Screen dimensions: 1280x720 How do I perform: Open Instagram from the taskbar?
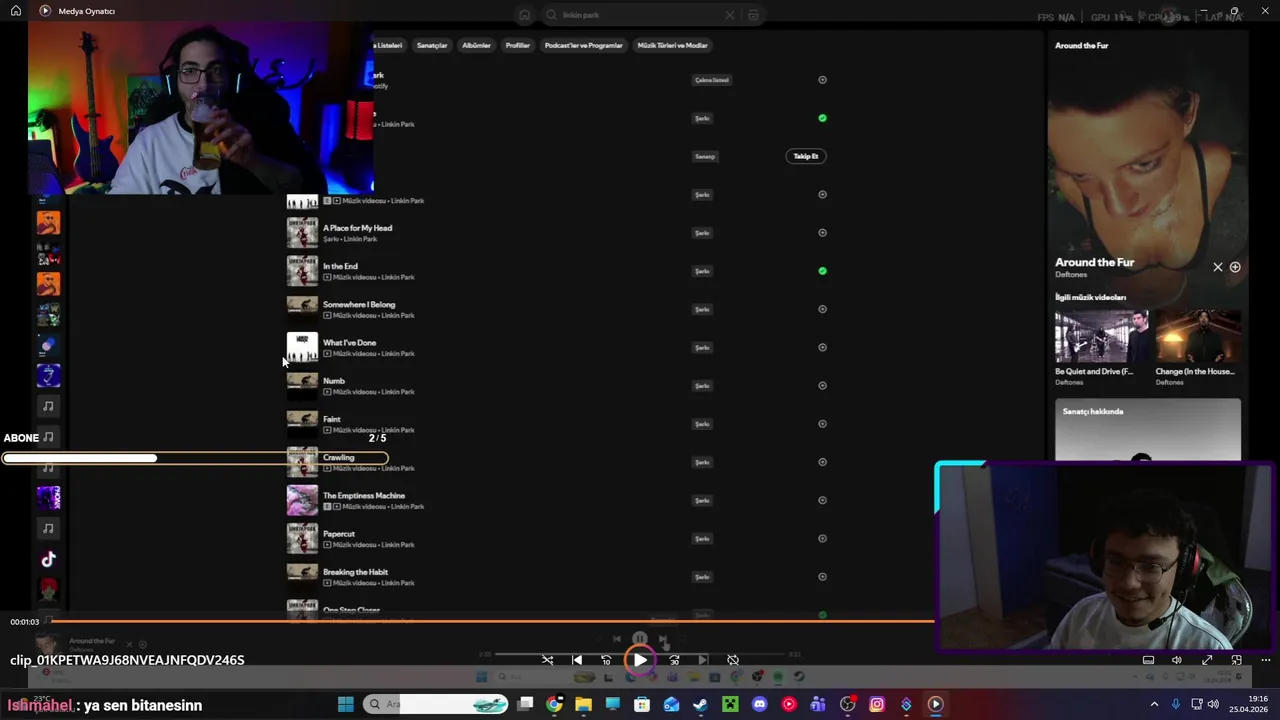[x=877, y=704]
